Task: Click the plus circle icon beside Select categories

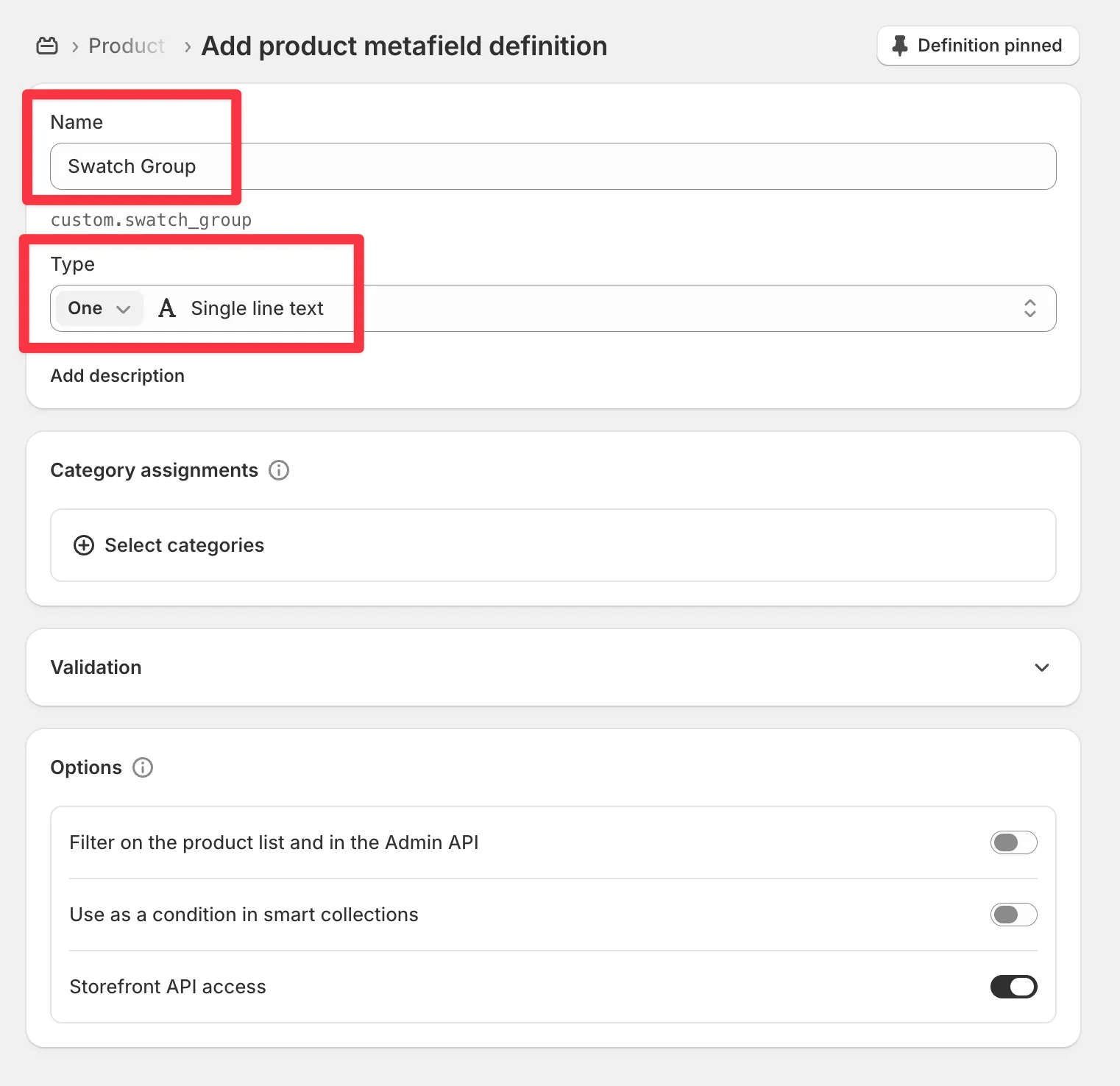Action: (x=84, y=545)
